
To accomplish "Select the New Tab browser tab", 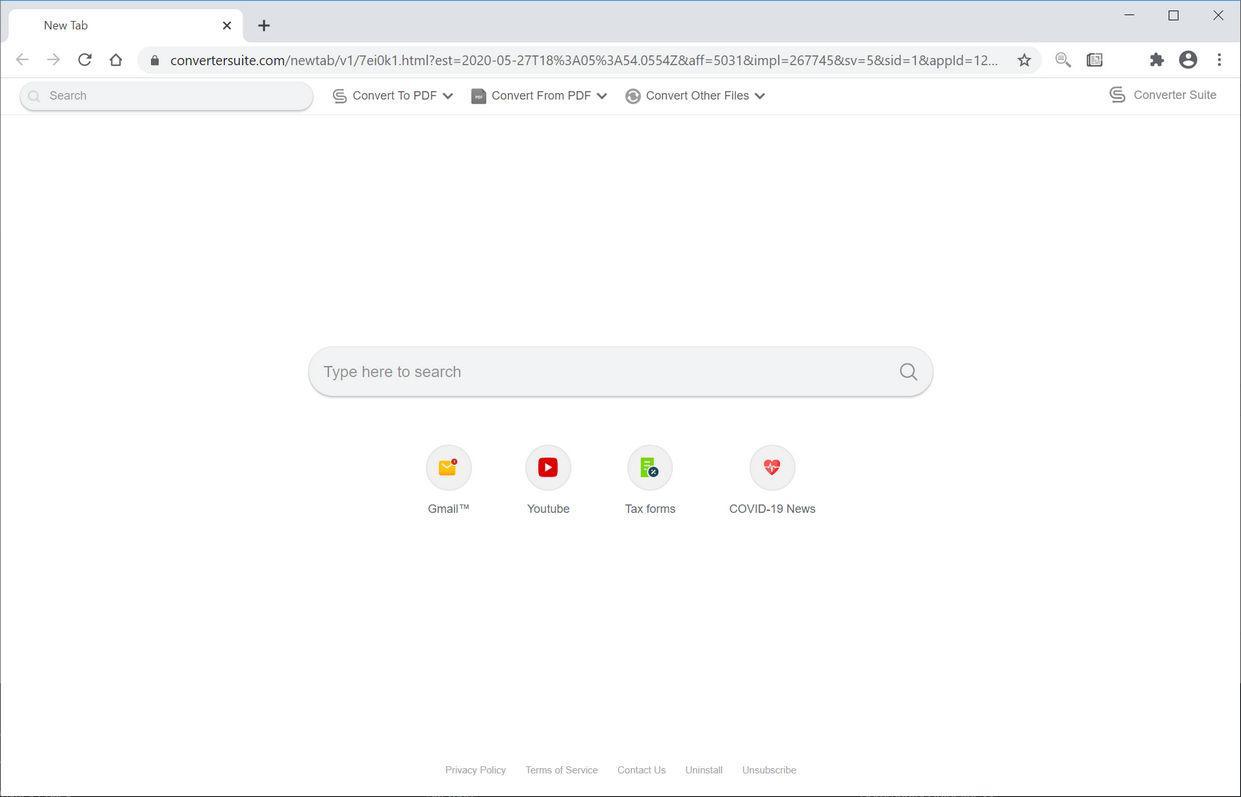I will tap(125, 25).
